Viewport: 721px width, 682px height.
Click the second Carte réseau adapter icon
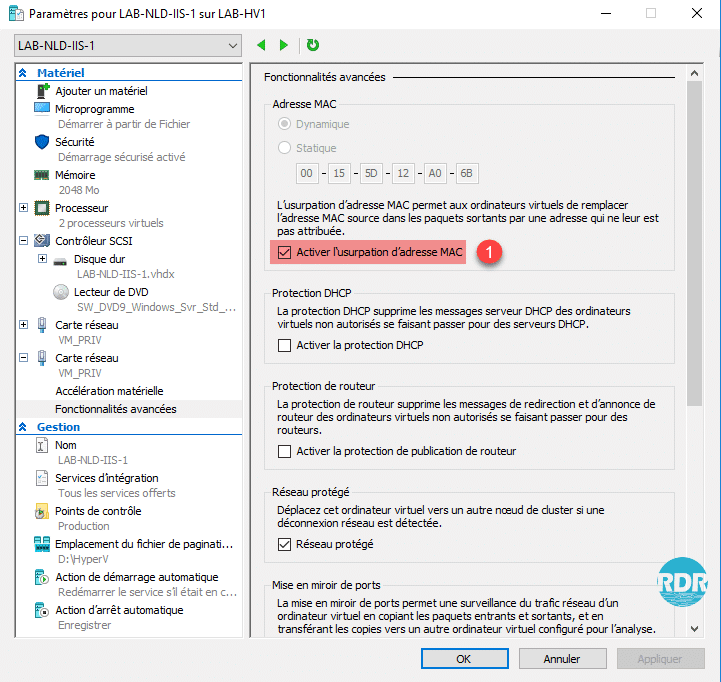coord(42,358)
